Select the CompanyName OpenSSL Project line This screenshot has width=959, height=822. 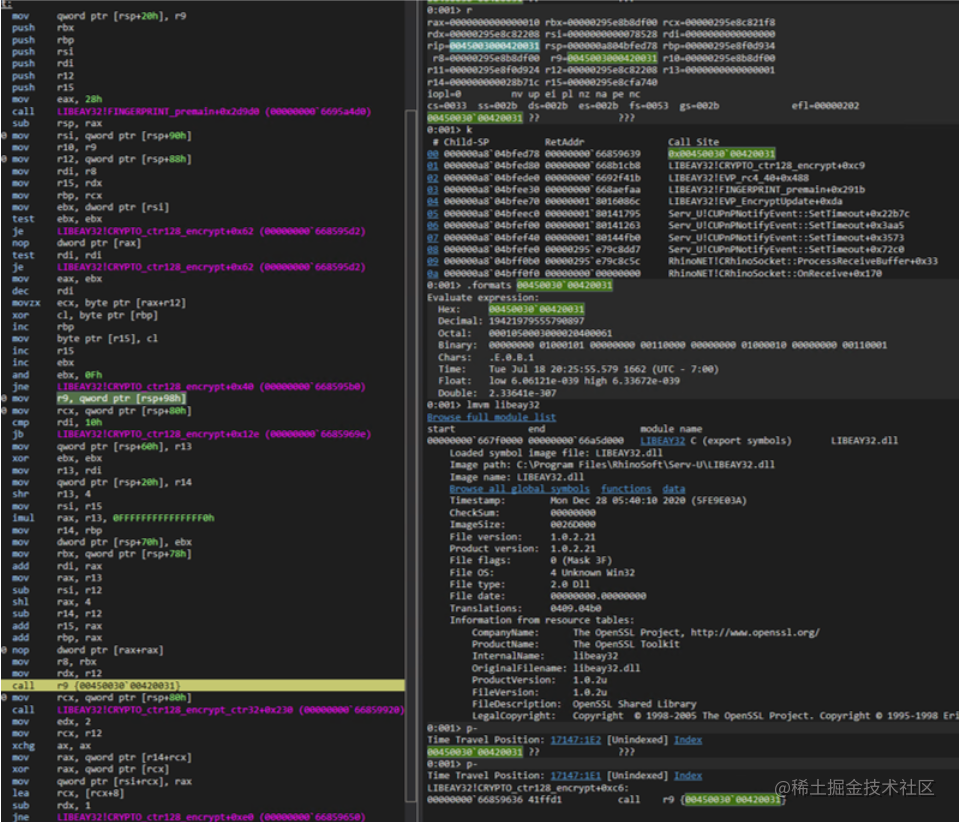pos(645,632)
